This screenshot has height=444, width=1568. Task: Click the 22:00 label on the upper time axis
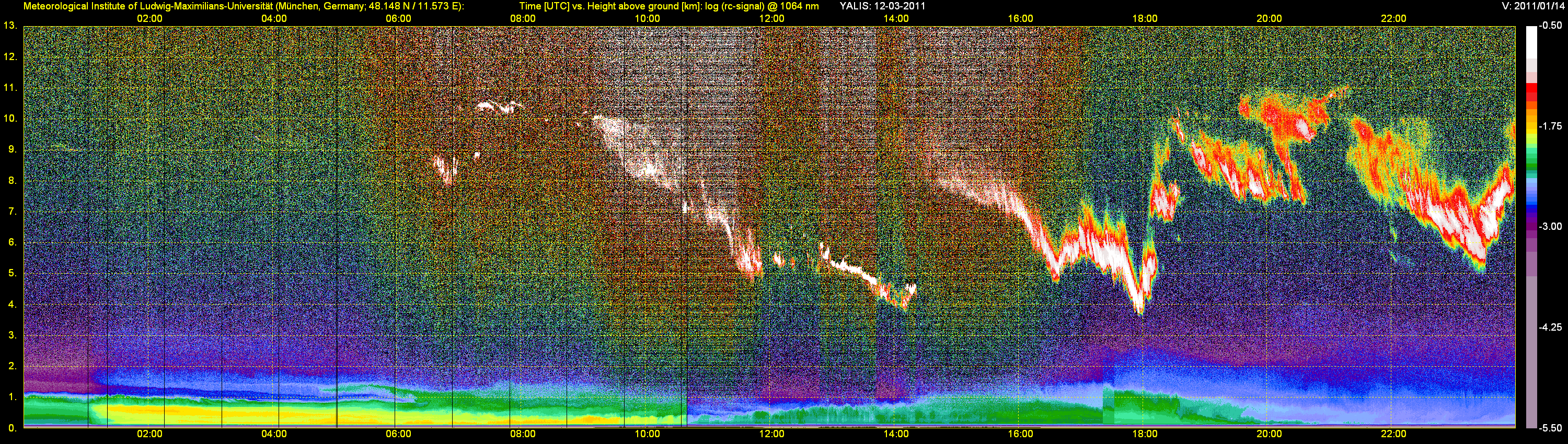[1394, 19]
